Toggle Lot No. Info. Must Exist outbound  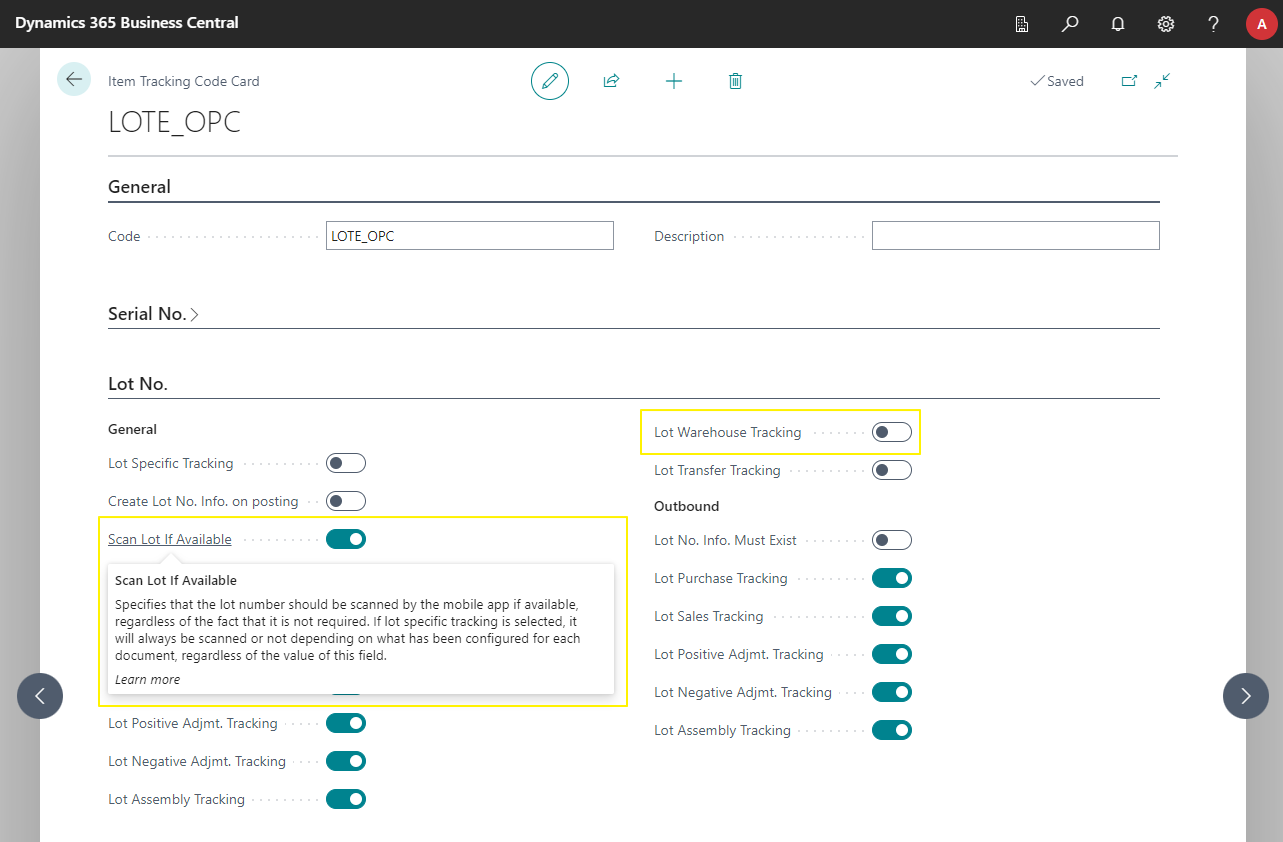(x=892, y=540)
